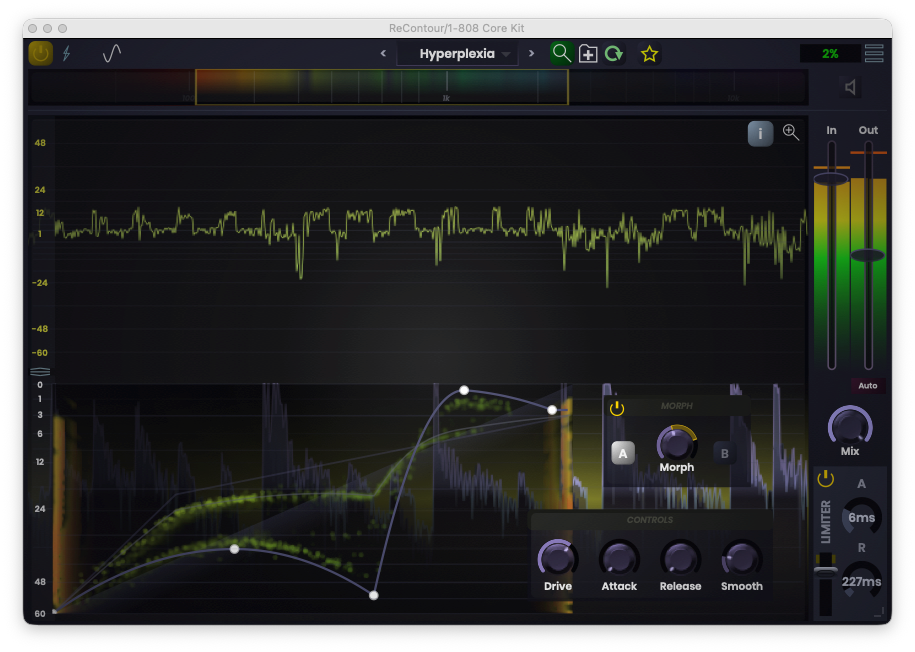Open the info 'i' button on graph
915x652 pixels.
(760, 133)
